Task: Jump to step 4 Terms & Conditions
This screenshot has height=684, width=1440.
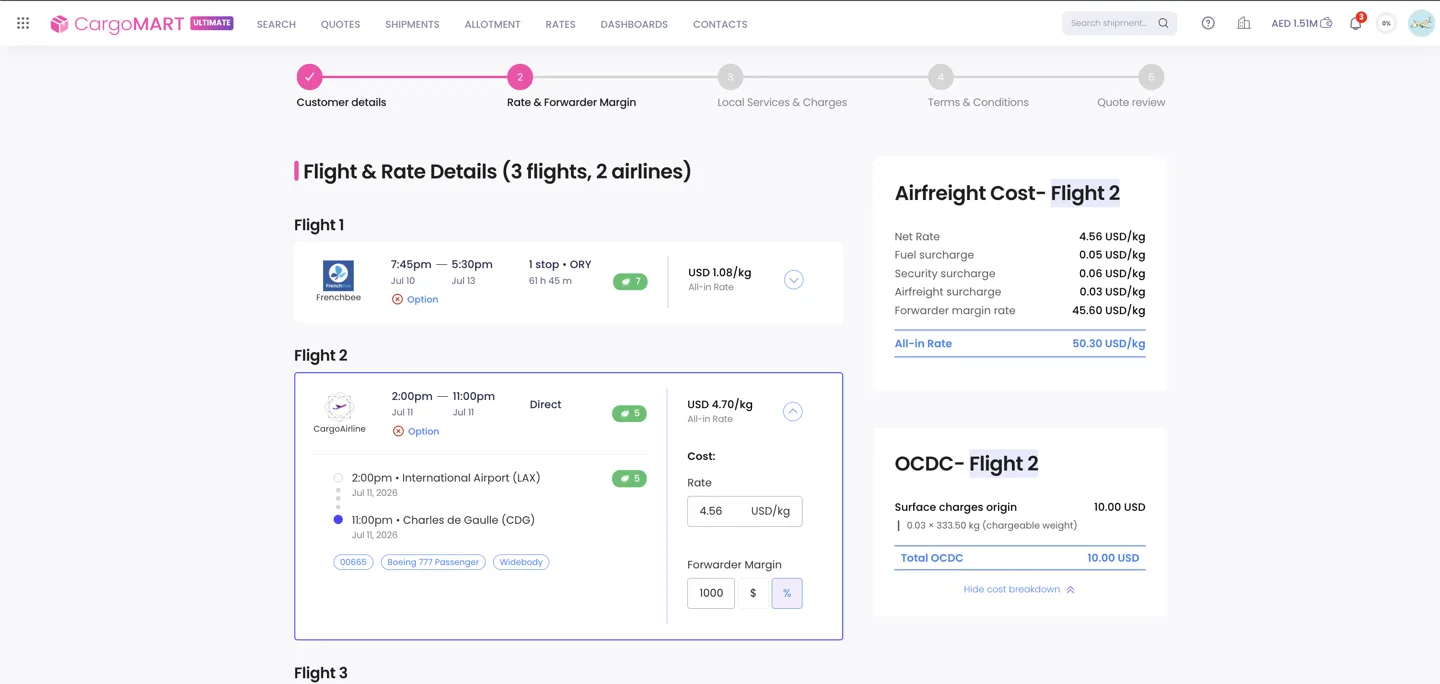Action: click(940, 77)
